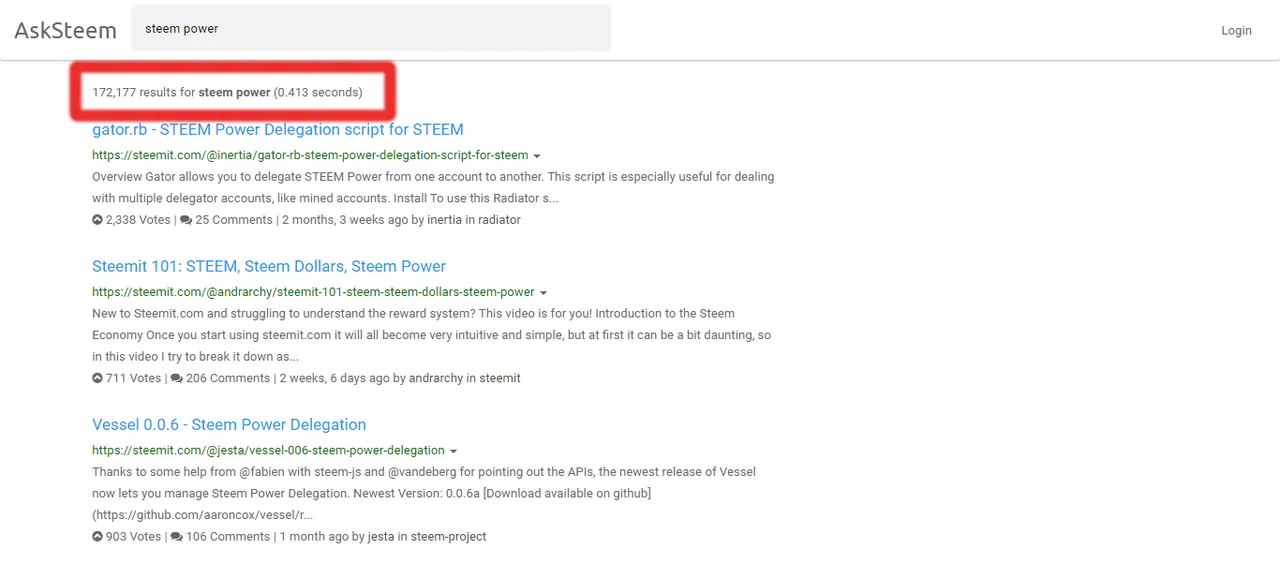Focus the search box containing 'steem power'
The width and height of the screenshot is (1280, 562).
click(x=371, y=28)
